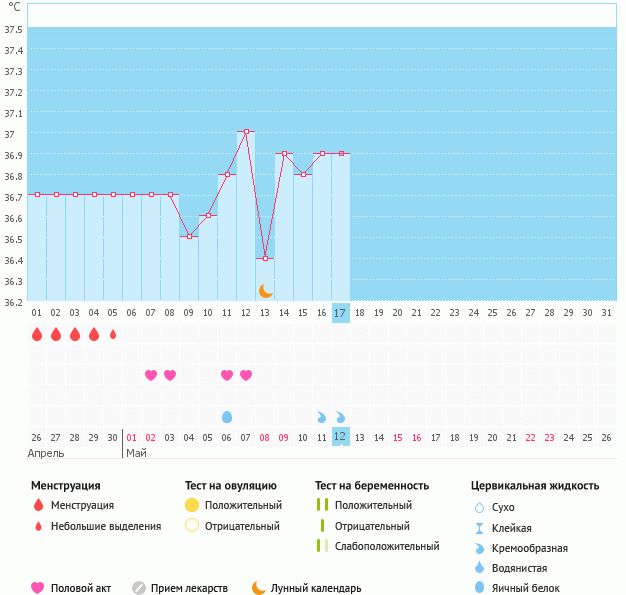Click the menstruation drop on cycle day 01
This screenshot has width=626, height=595.
pos(37,334)
